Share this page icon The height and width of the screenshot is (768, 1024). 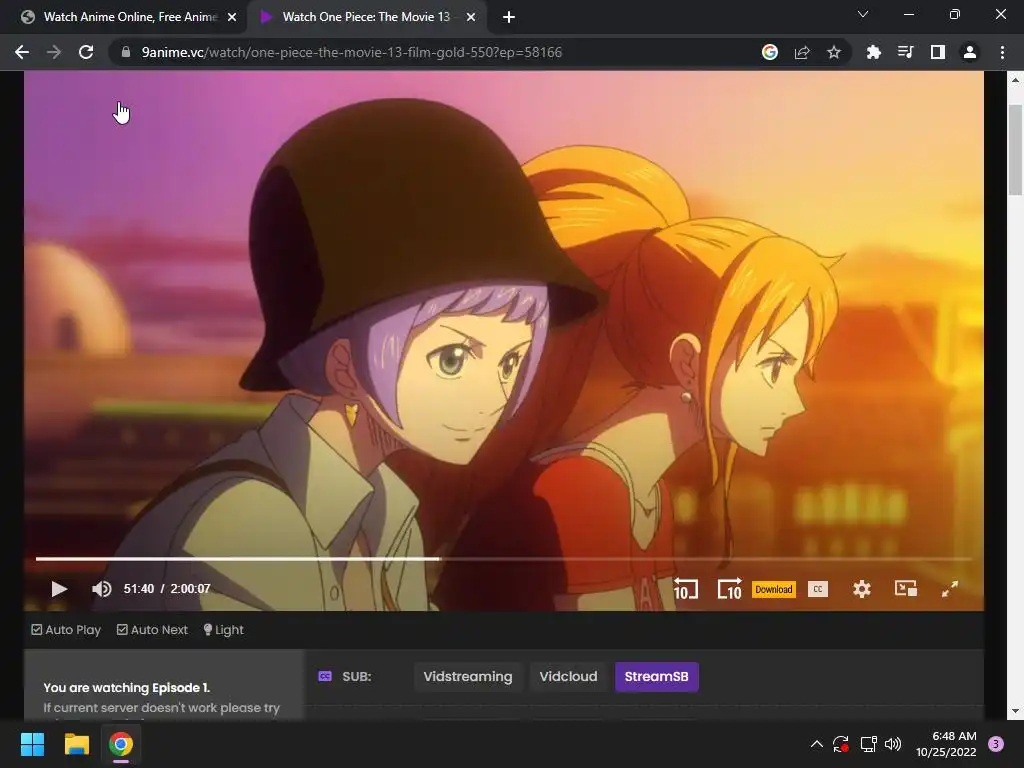(x=802, y=52)
